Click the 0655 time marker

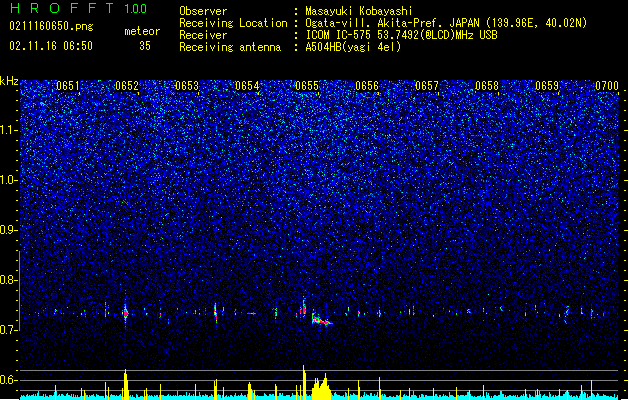pyautogui.click(x=307, y=86)
